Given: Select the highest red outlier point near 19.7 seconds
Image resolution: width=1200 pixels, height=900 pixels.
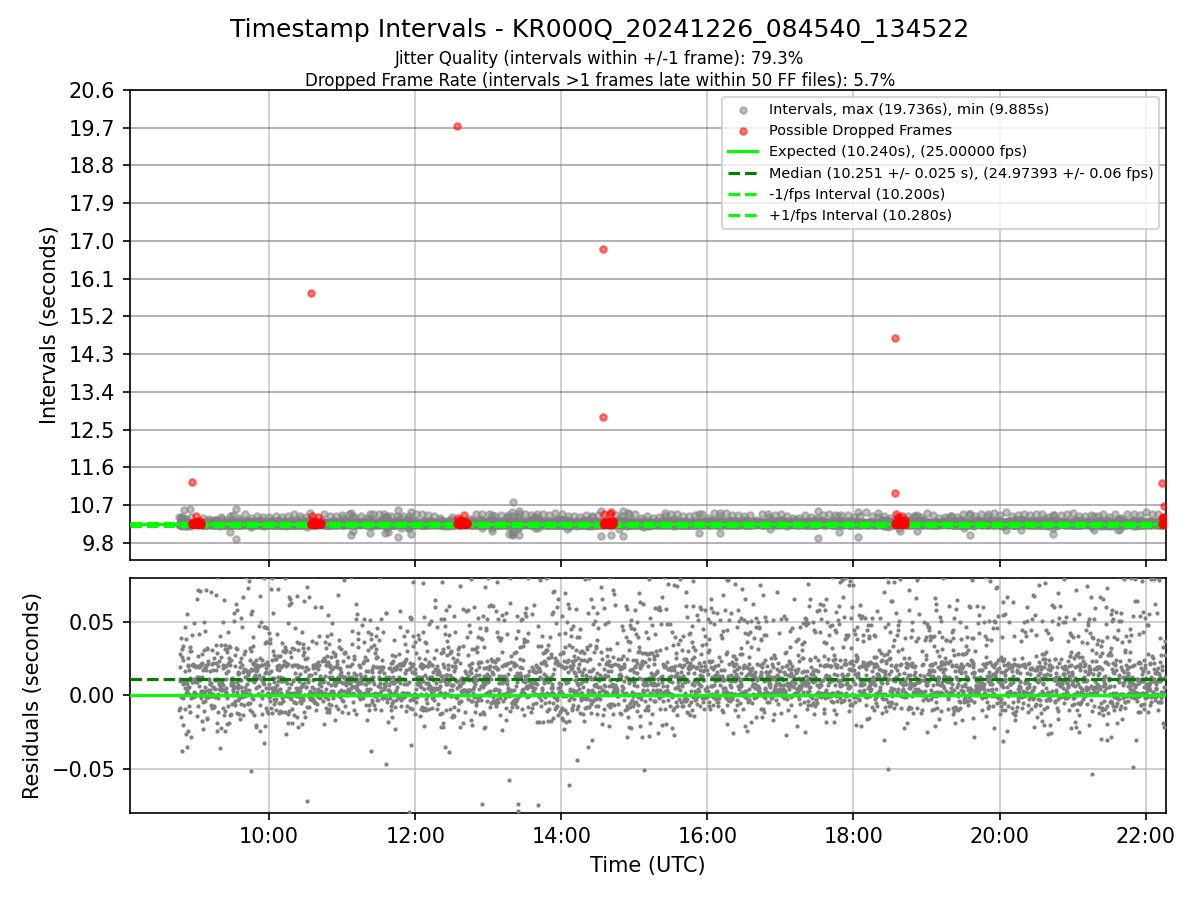Looking at the screenshot, I should coord(457,126).
